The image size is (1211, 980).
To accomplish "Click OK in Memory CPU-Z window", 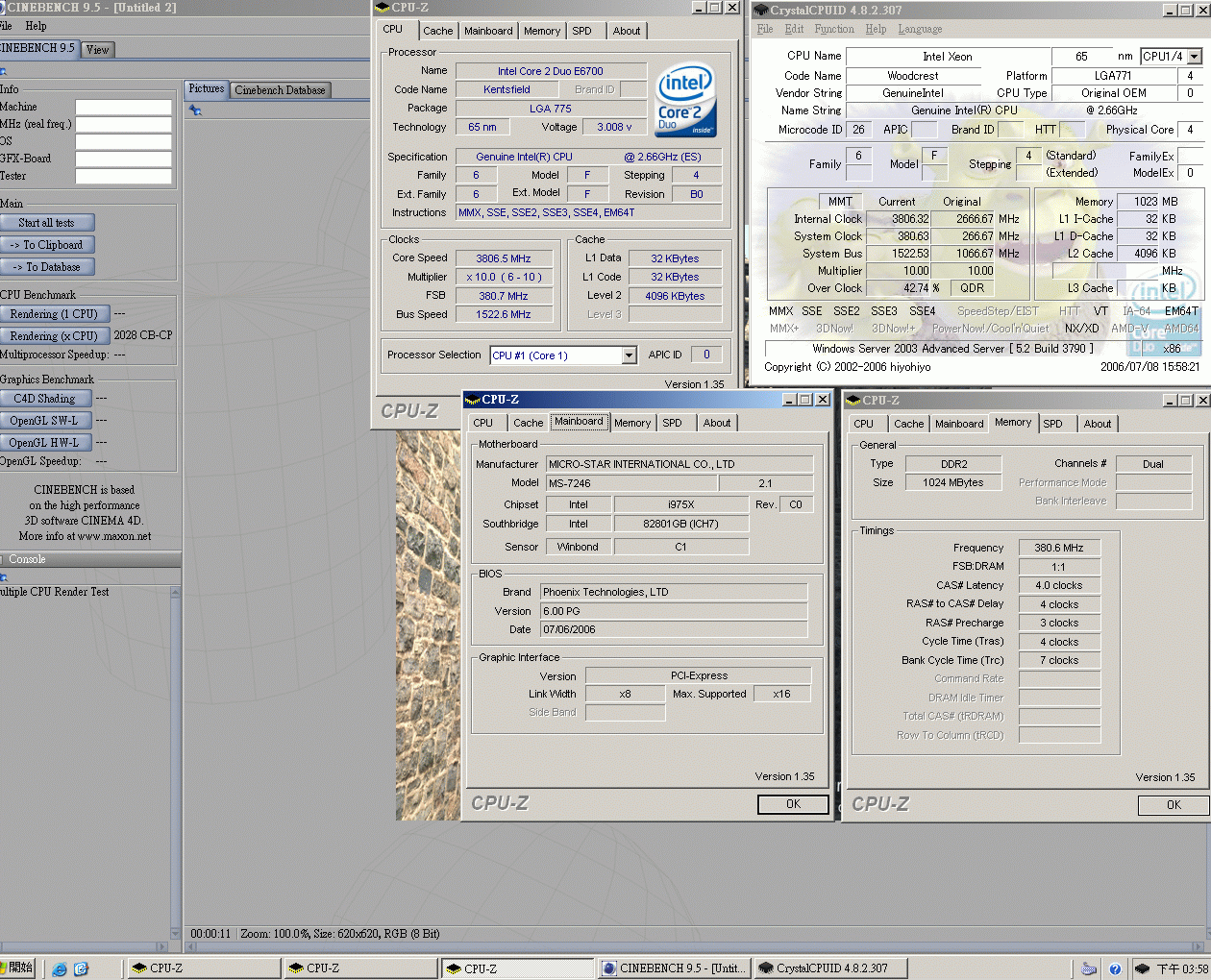I will click(x=1174, y=805).
